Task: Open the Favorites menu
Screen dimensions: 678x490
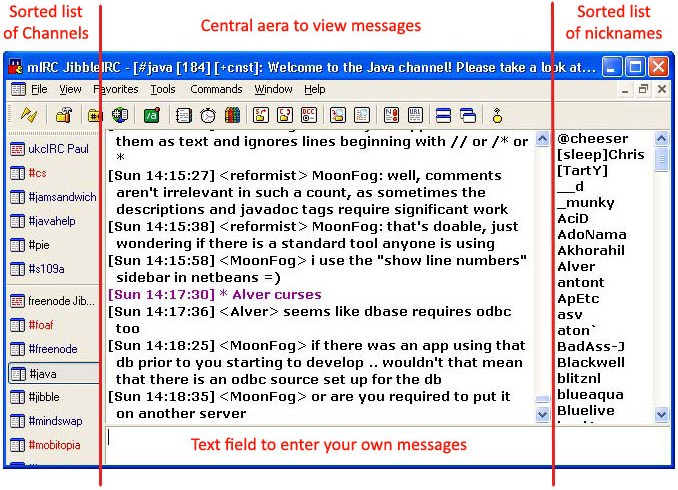Action: [115, 89]
